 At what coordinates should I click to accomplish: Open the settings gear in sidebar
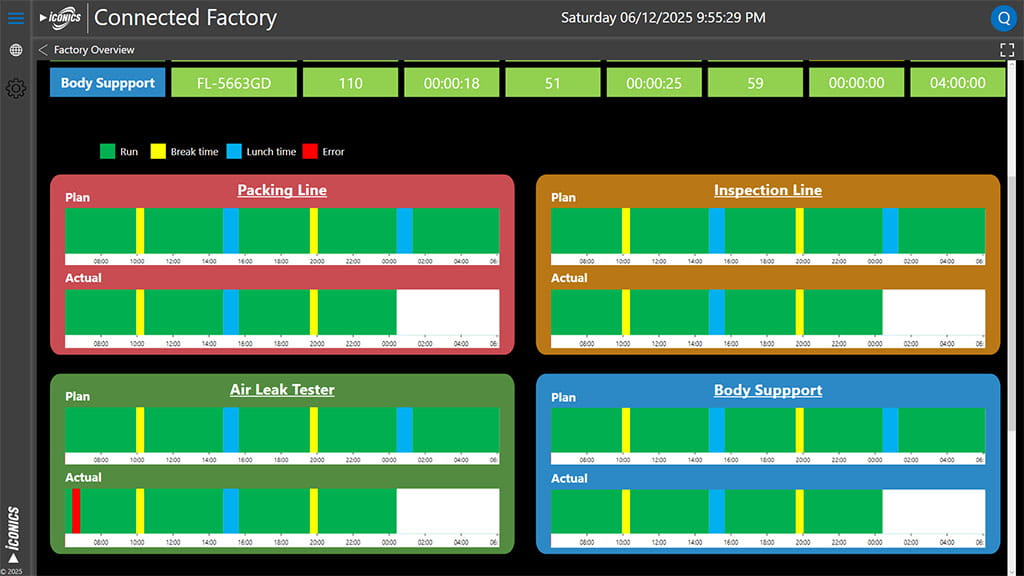(x=15, y=89)
